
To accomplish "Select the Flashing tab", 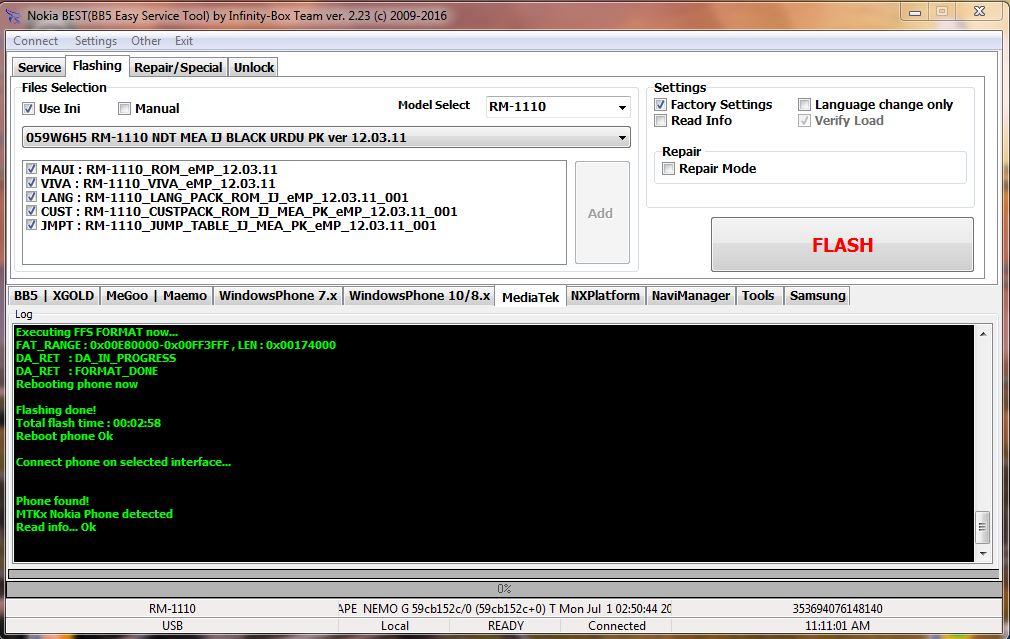I will [x=97, y=66].
